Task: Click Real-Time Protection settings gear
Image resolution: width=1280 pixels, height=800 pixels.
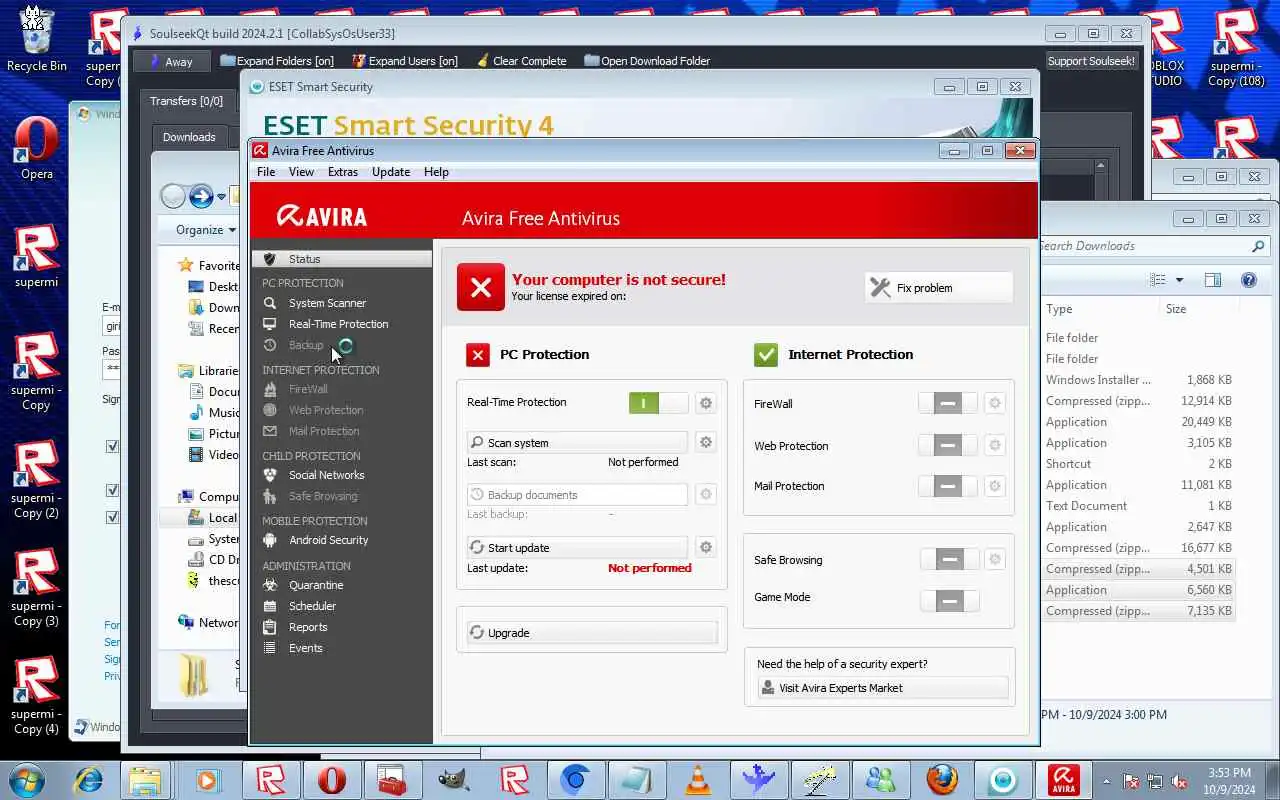Action: coord(706,403)
